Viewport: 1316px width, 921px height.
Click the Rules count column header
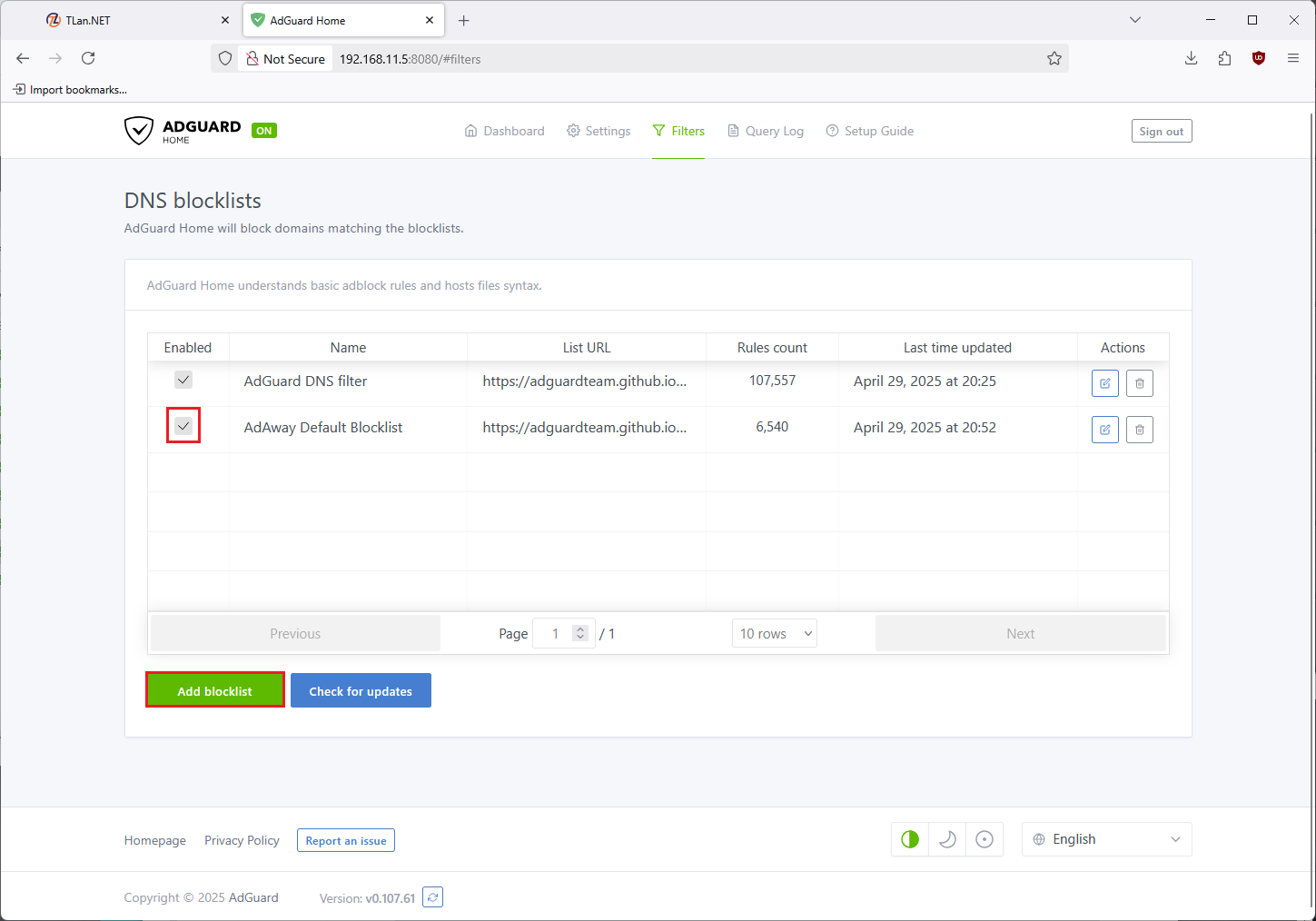pos(772,347)
